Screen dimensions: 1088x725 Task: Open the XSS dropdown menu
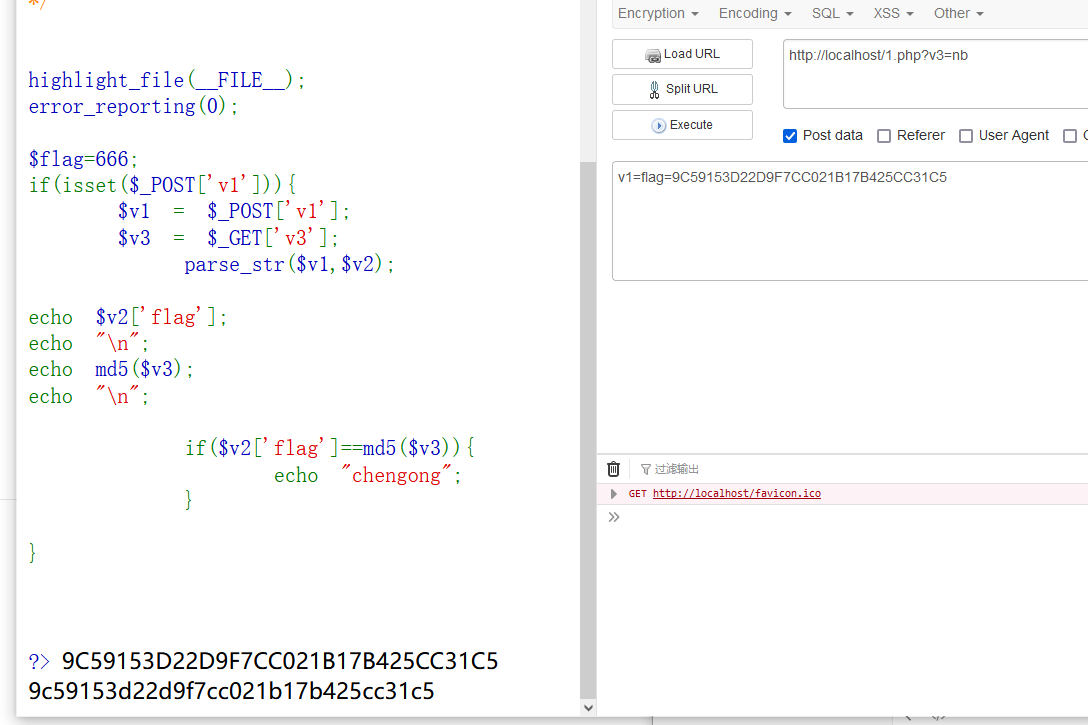(893, 13)
